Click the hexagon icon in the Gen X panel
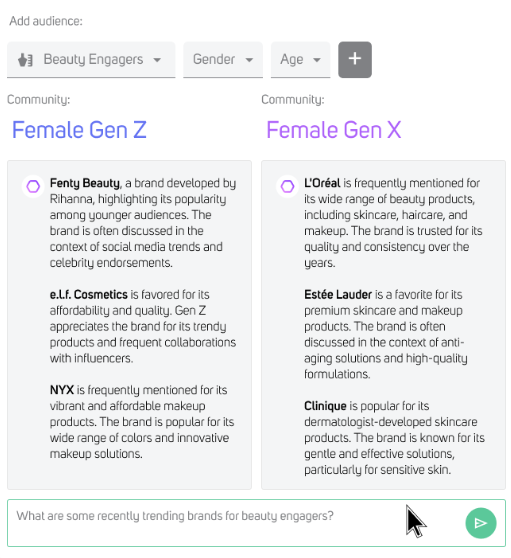This screenshot has width=511, height=558. [x=288, y=186]
